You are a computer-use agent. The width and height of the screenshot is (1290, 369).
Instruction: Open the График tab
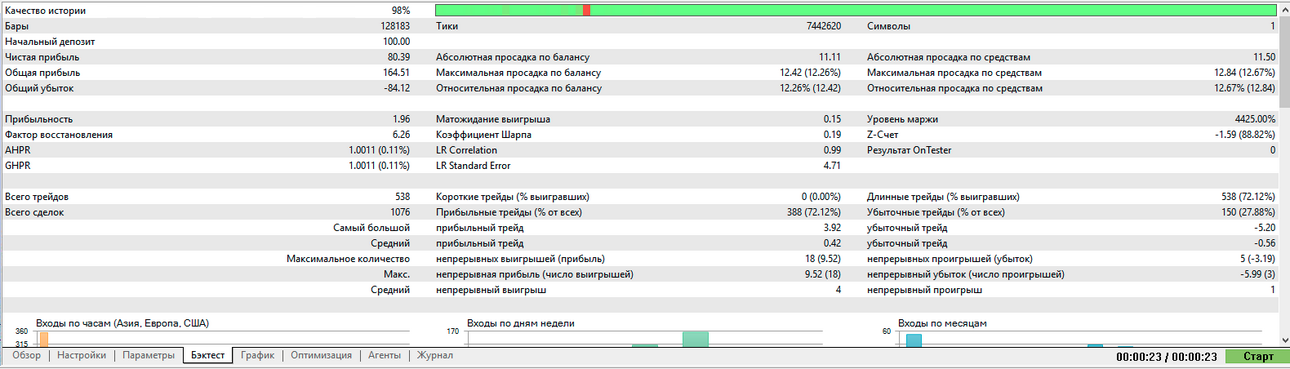pyautogui.click(x=258, y=355)
